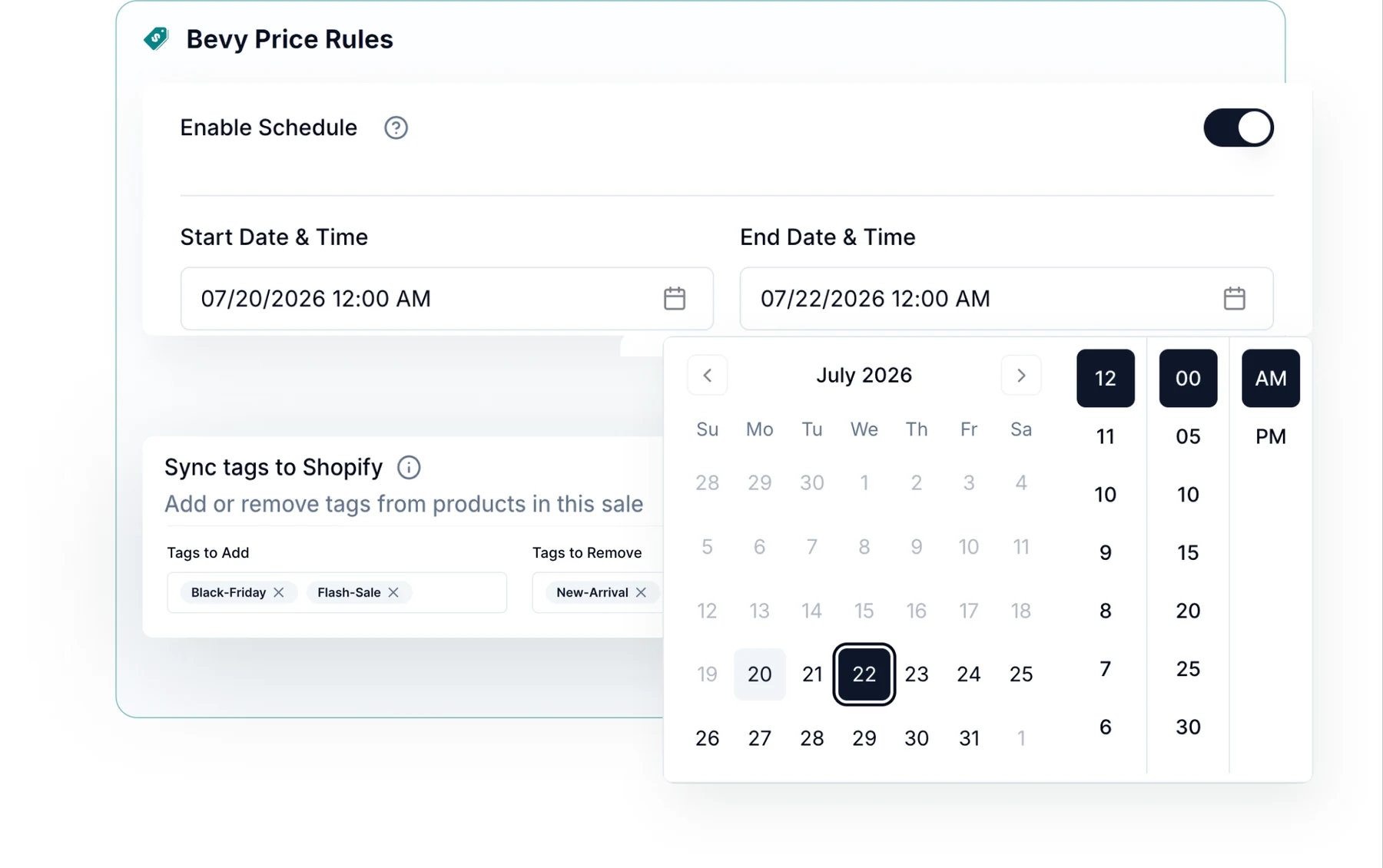The width and height of the screenshot is (1383, 868).
Task: Select July 22 in the calendar
Action: [864, 674]
